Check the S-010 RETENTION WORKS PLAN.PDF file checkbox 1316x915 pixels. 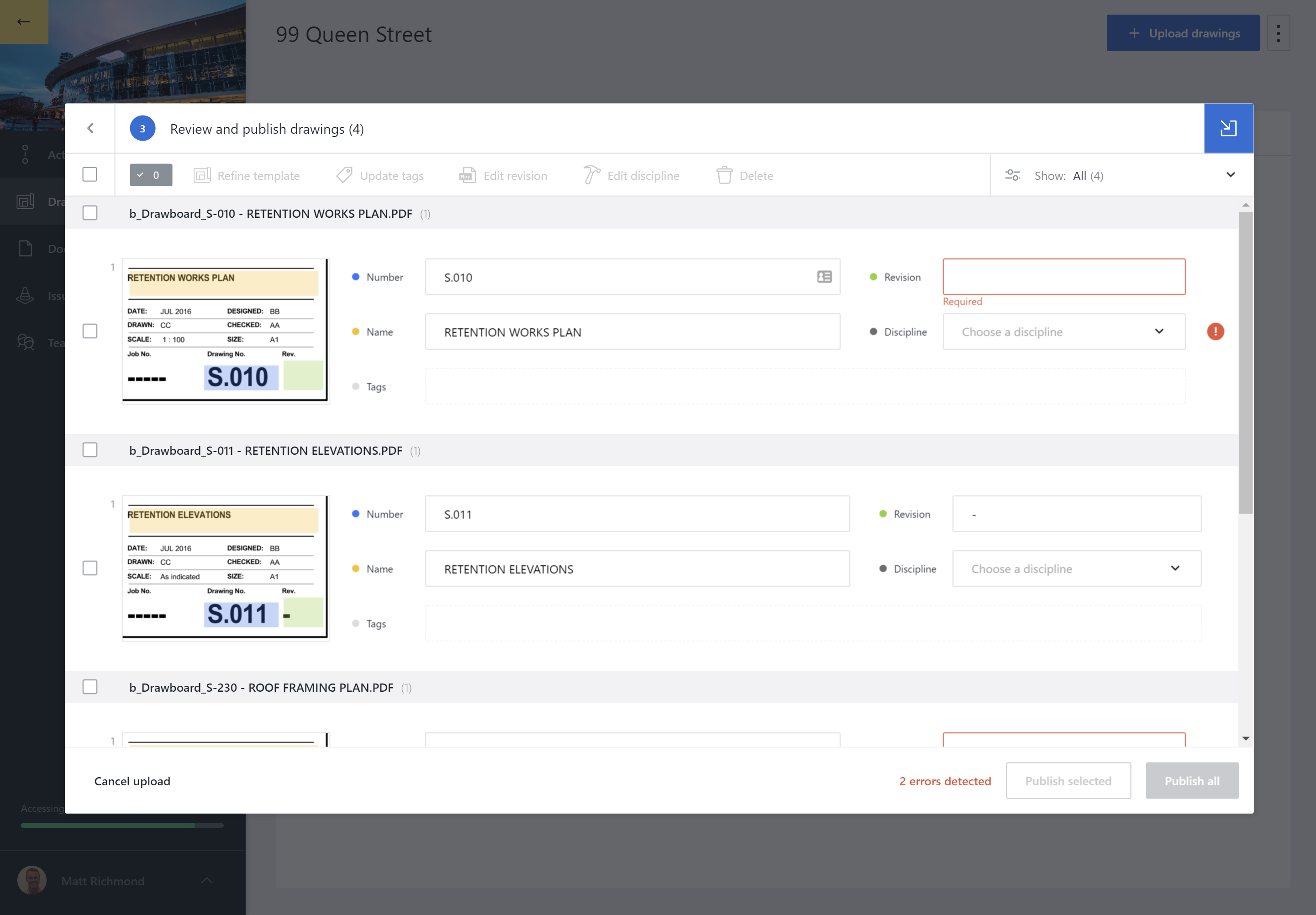(x=90, y=213)
